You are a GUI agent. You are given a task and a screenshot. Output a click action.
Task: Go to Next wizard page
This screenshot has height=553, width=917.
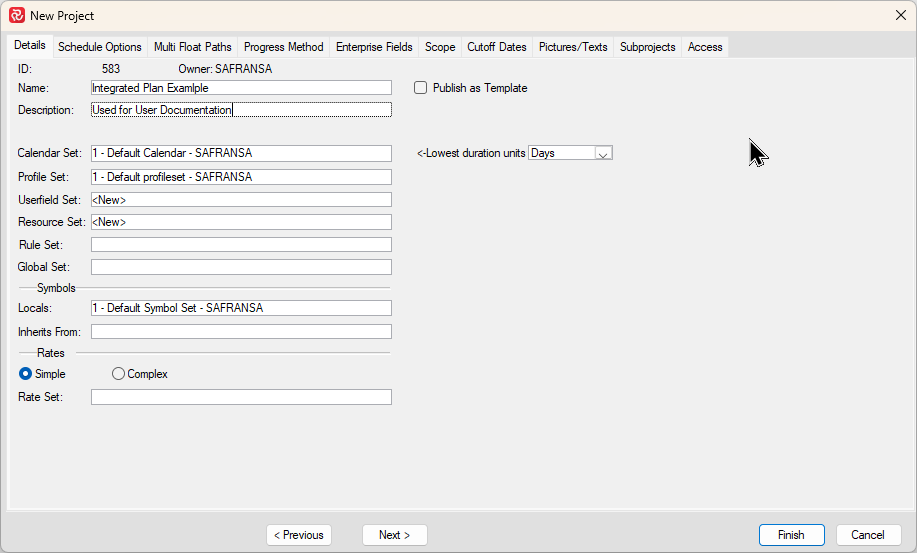(394, 535)
